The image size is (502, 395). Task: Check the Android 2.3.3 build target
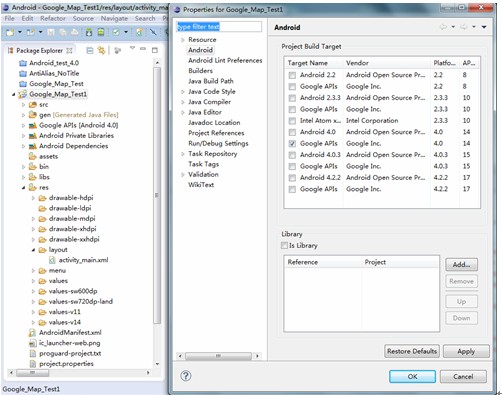[292, 98]
